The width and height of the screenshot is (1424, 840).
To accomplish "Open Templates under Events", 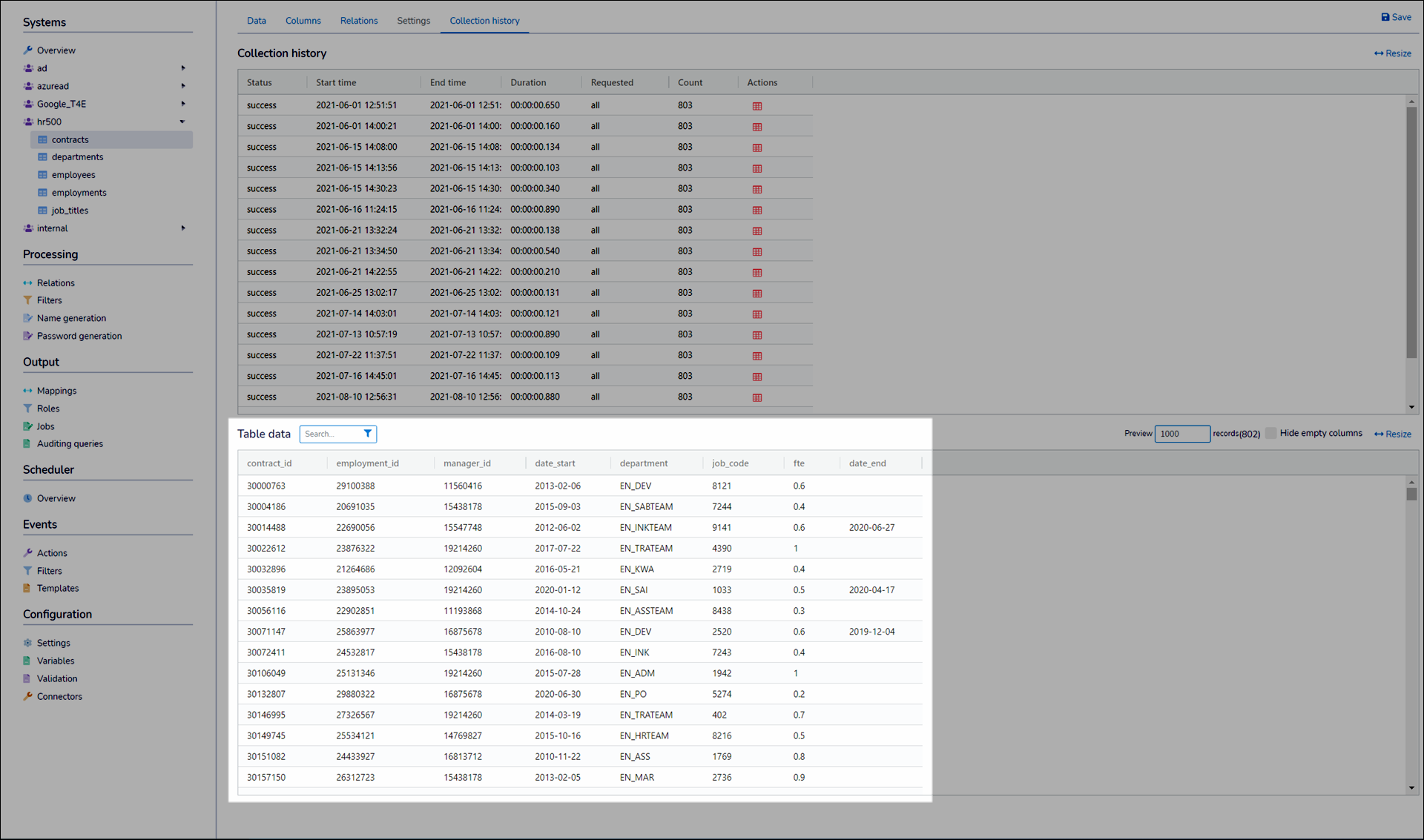I will pyautogui.click(x=57, y=588).
